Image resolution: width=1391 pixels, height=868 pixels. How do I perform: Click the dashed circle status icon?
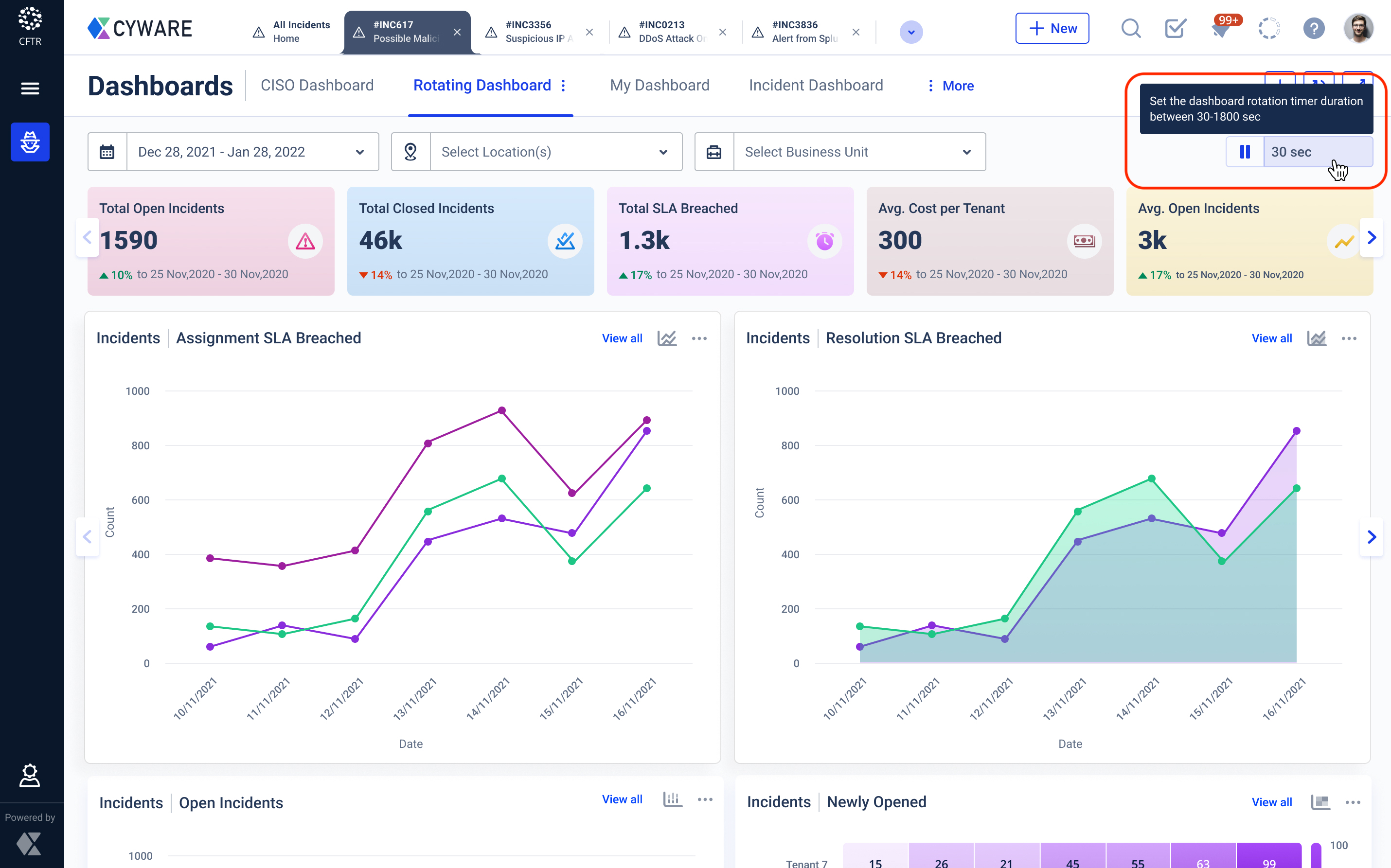tap(1269, 28)
